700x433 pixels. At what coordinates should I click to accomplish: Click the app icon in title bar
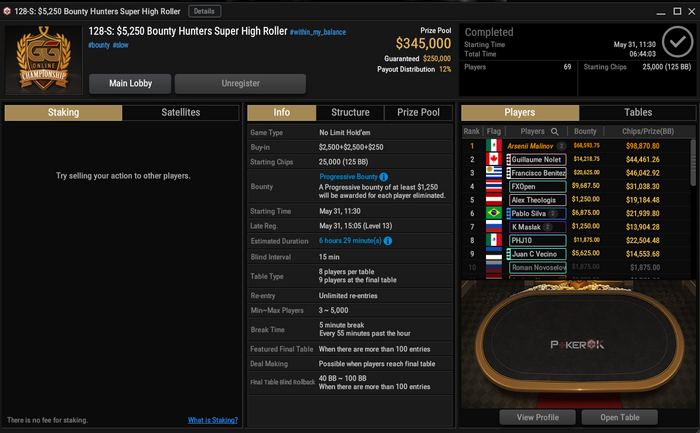click(7, 11)
